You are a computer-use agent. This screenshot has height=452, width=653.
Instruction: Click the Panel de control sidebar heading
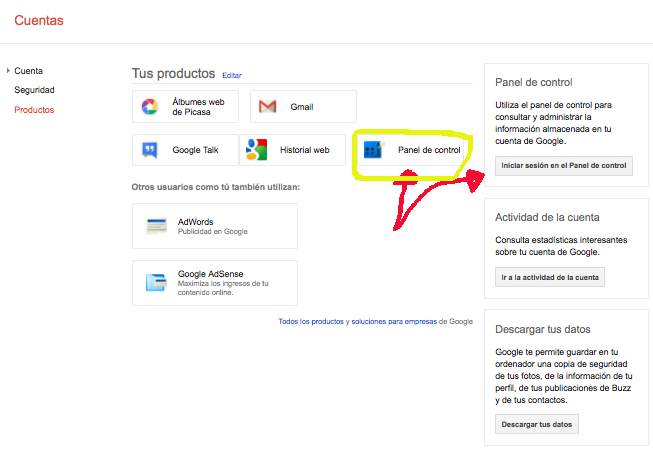pos(533,82)
